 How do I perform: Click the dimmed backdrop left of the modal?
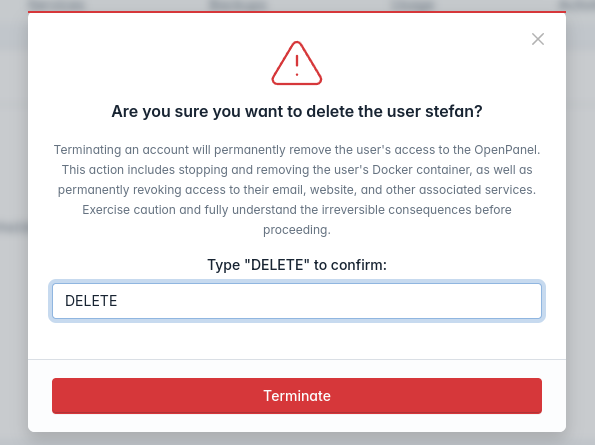click(x=14, y=228)
